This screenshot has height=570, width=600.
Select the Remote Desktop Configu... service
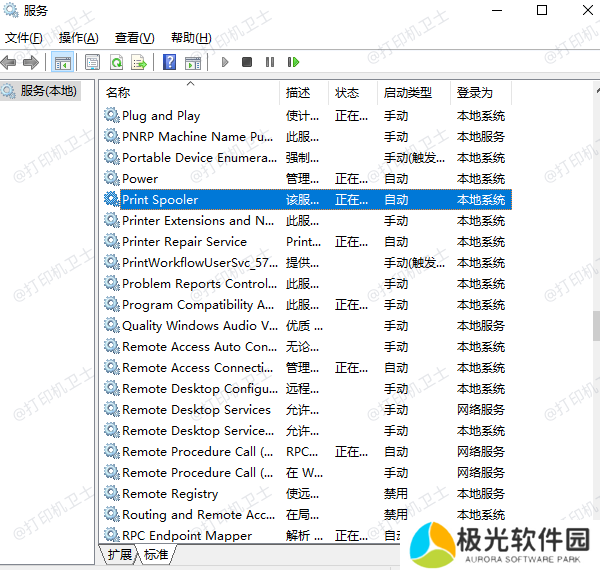[x=200, y=389]
